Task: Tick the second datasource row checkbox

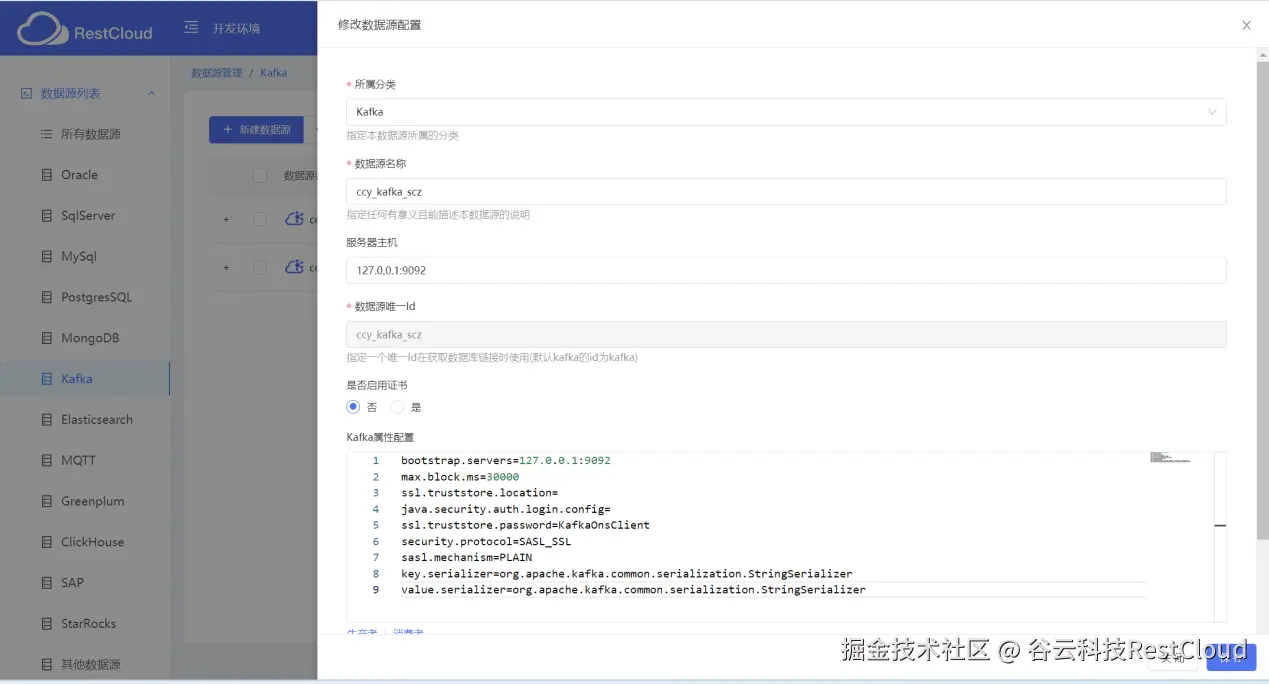Action: pos(260,267)
